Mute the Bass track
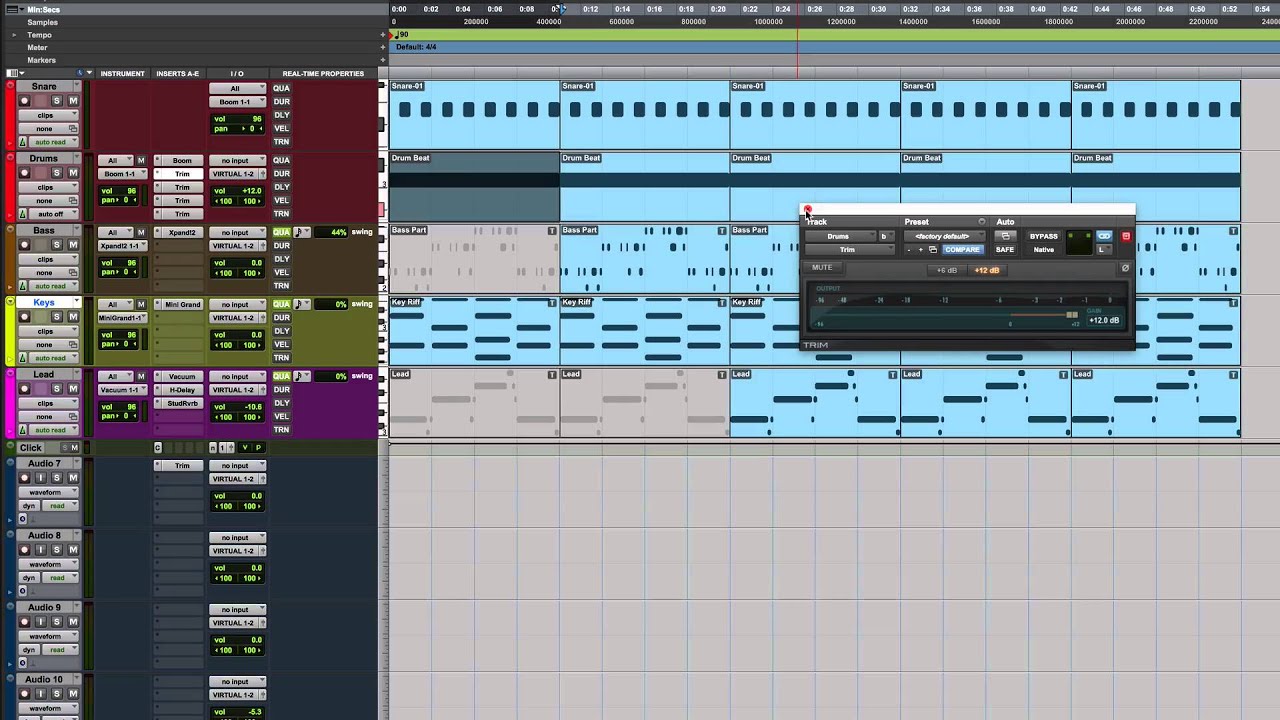 point(73,245)
